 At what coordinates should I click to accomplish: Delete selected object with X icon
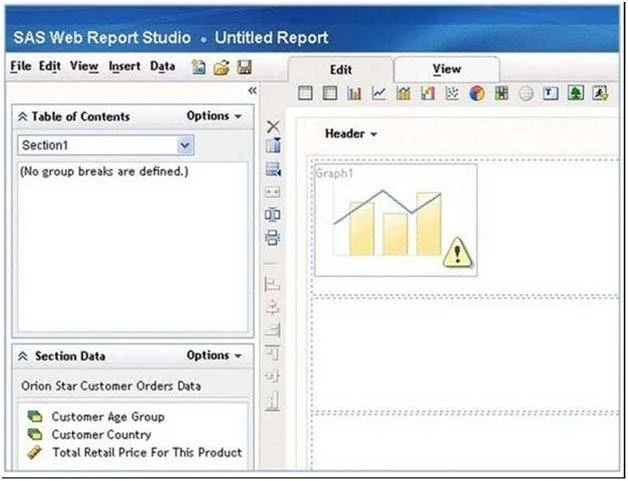pyautogui.click(x=273, y=127)
